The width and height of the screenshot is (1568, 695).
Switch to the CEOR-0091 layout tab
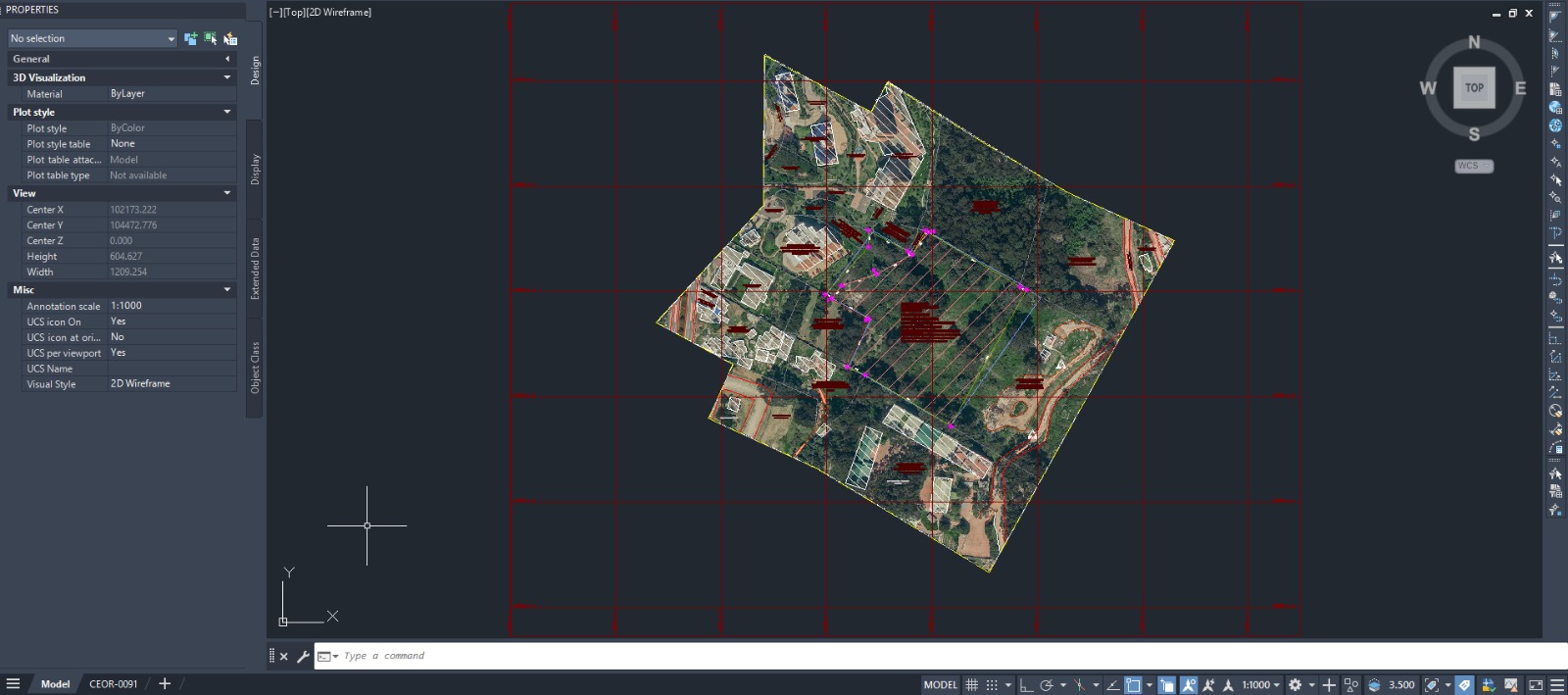(114, 684)
